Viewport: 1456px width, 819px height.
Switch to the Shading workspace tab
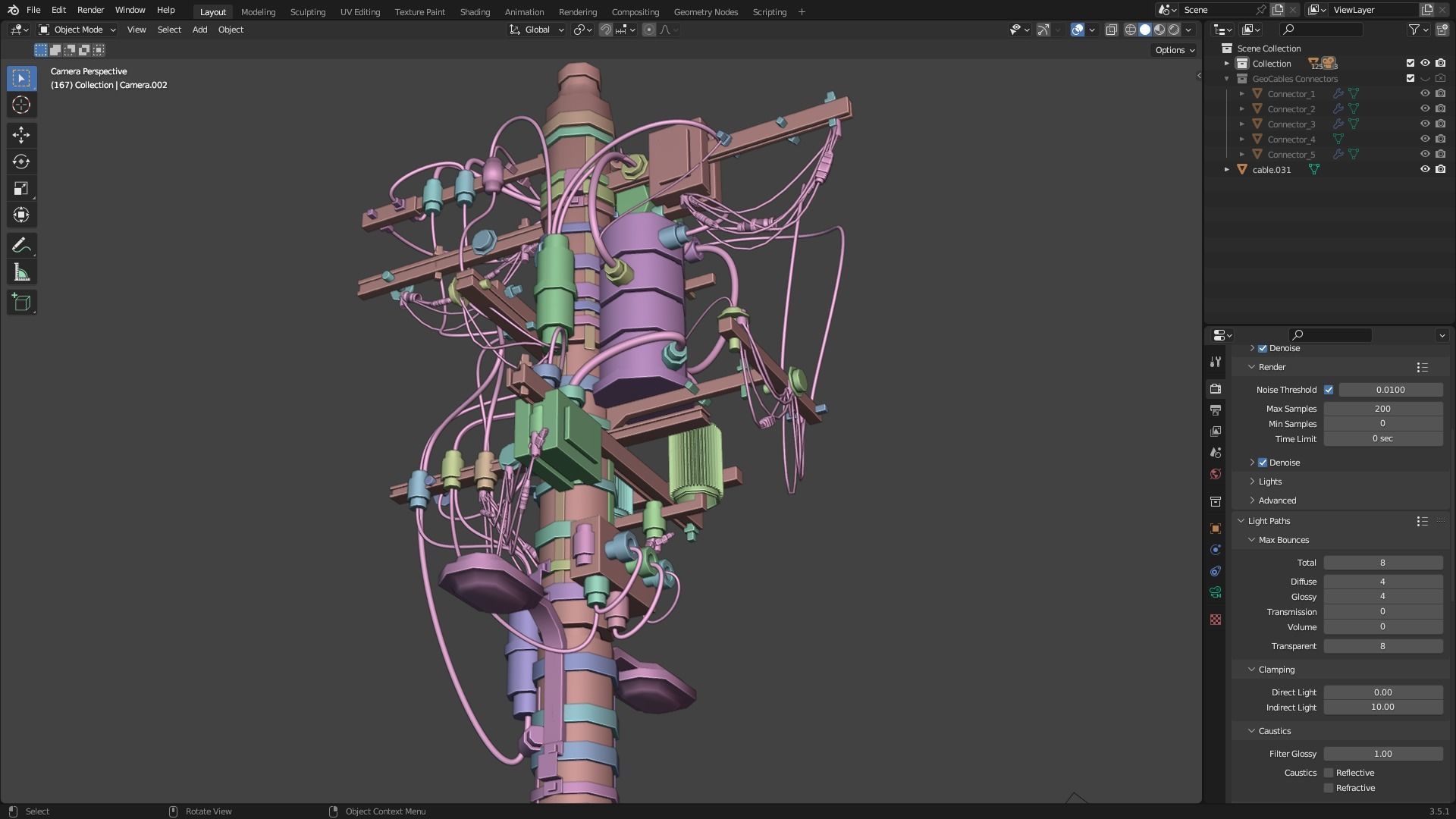(475, 11)
